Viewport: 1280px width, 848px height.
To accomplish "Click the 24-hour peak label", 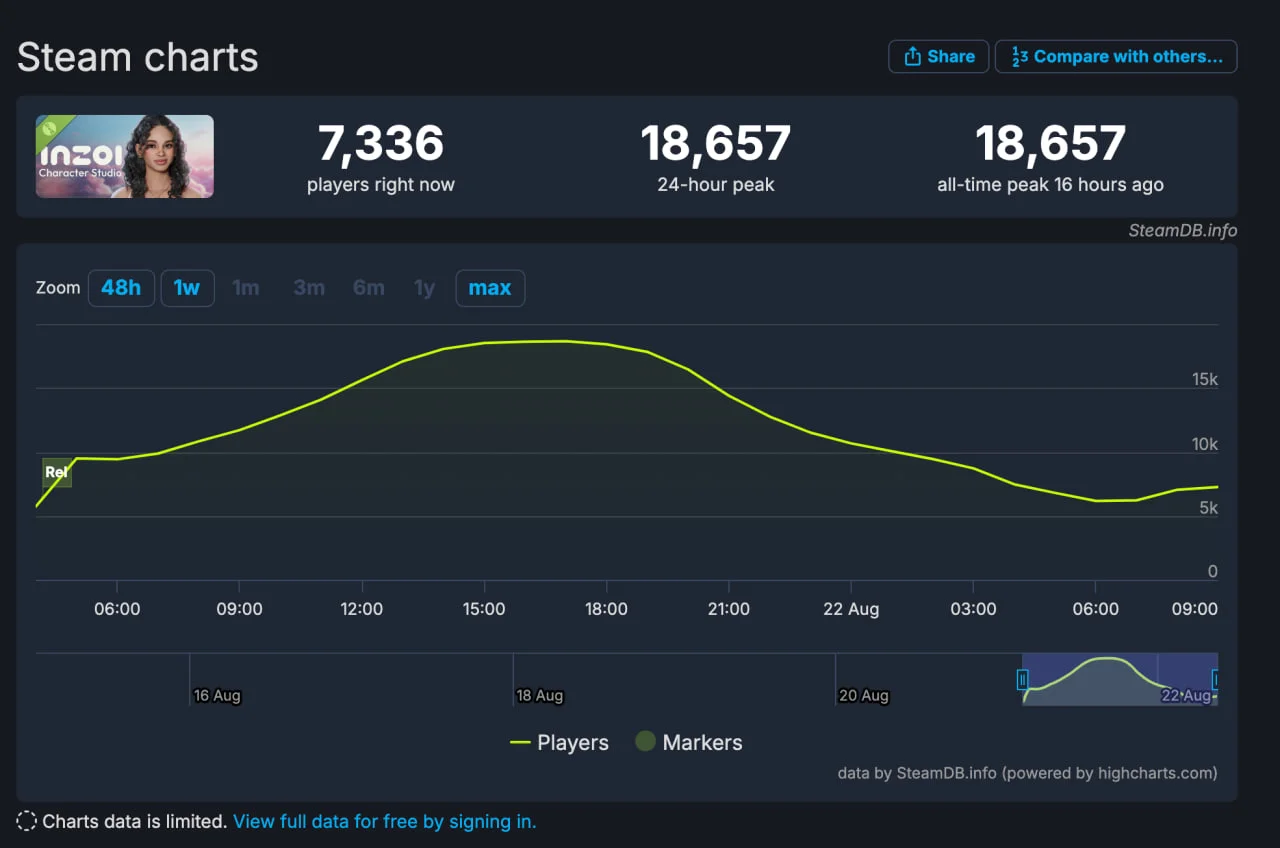I will point(716,185).
